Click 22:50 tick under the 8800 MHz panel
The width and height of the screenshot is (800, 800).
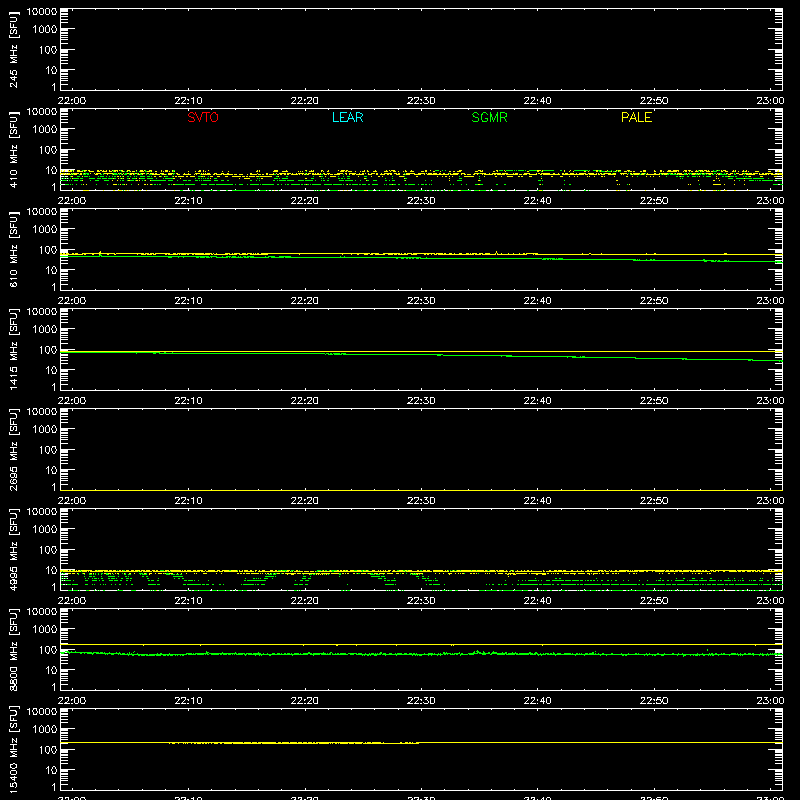point(654,701)
